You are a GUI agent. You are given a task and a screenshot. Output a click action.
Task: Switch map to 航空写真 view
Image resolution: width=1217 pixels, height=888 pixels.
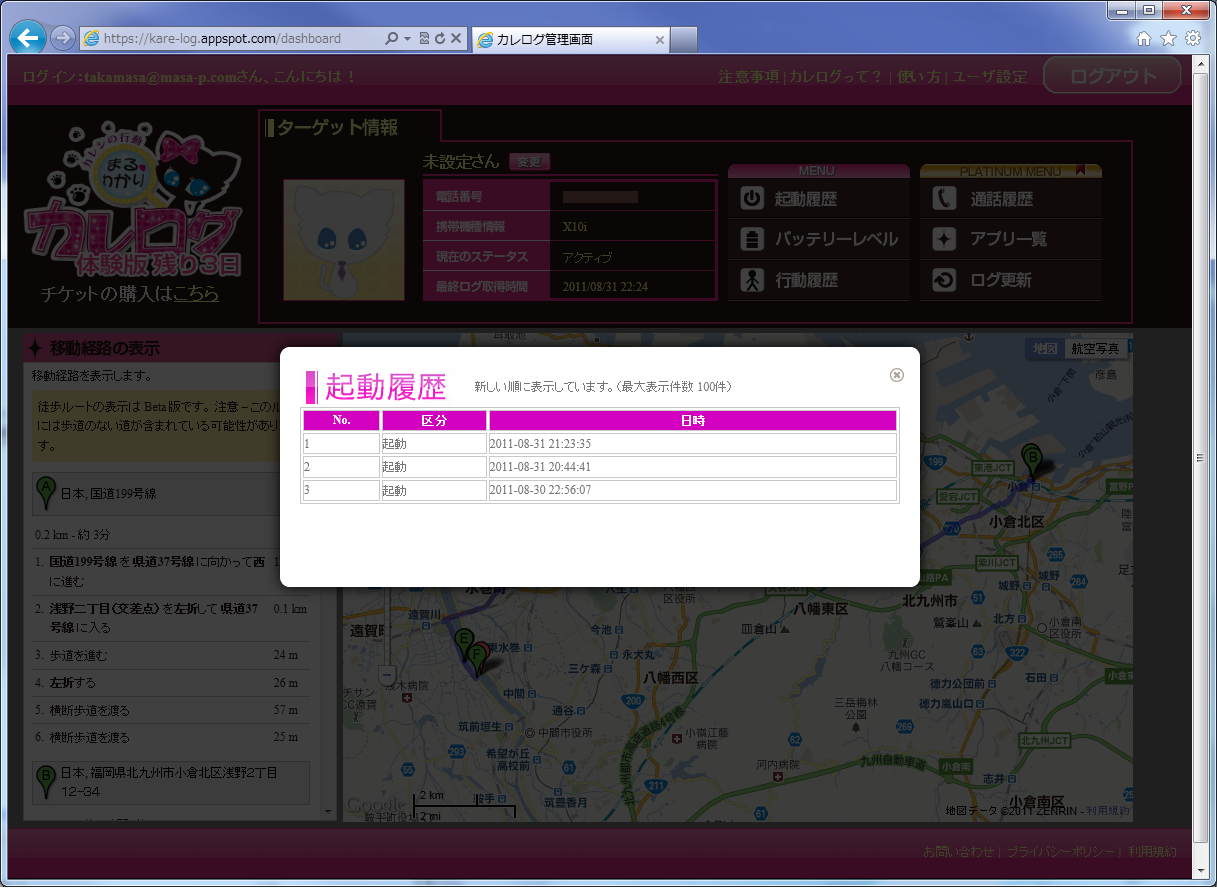coord(1096,349)
